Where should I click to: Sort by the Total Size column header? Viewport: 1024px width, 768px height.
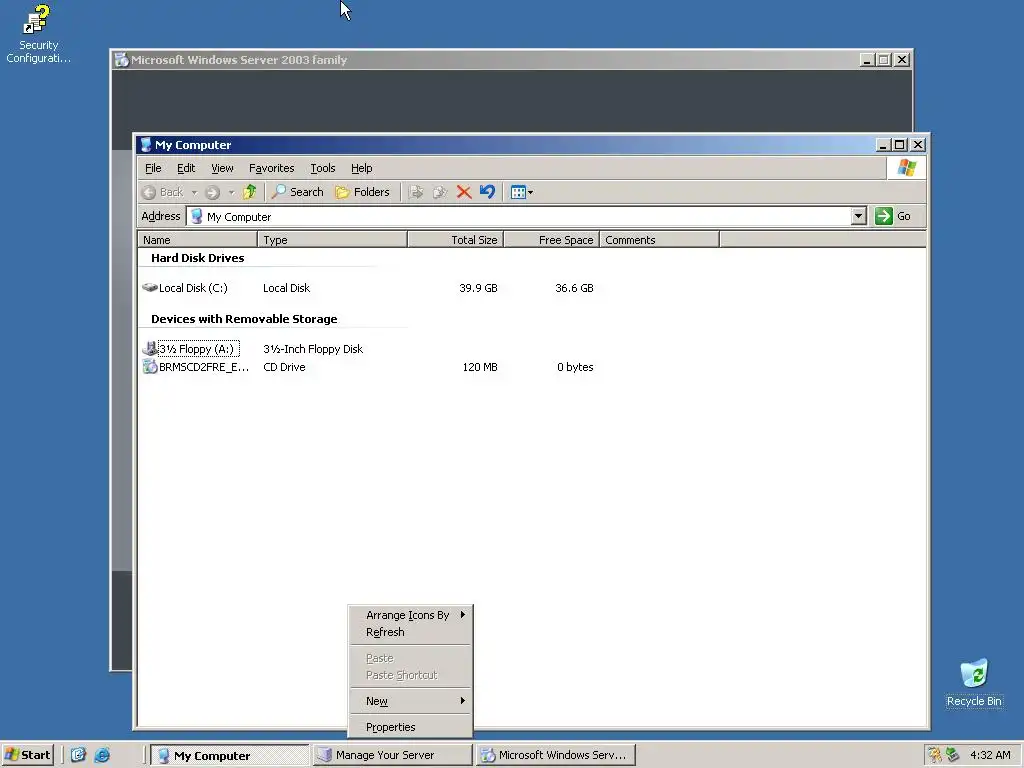point(455,240)
